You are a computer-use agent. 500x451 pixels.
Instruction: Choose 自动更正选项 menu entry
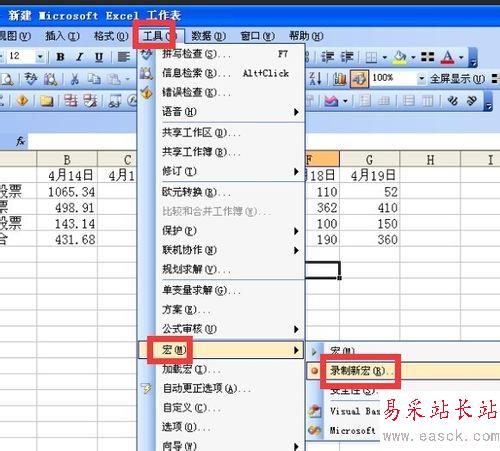(221, 388)
